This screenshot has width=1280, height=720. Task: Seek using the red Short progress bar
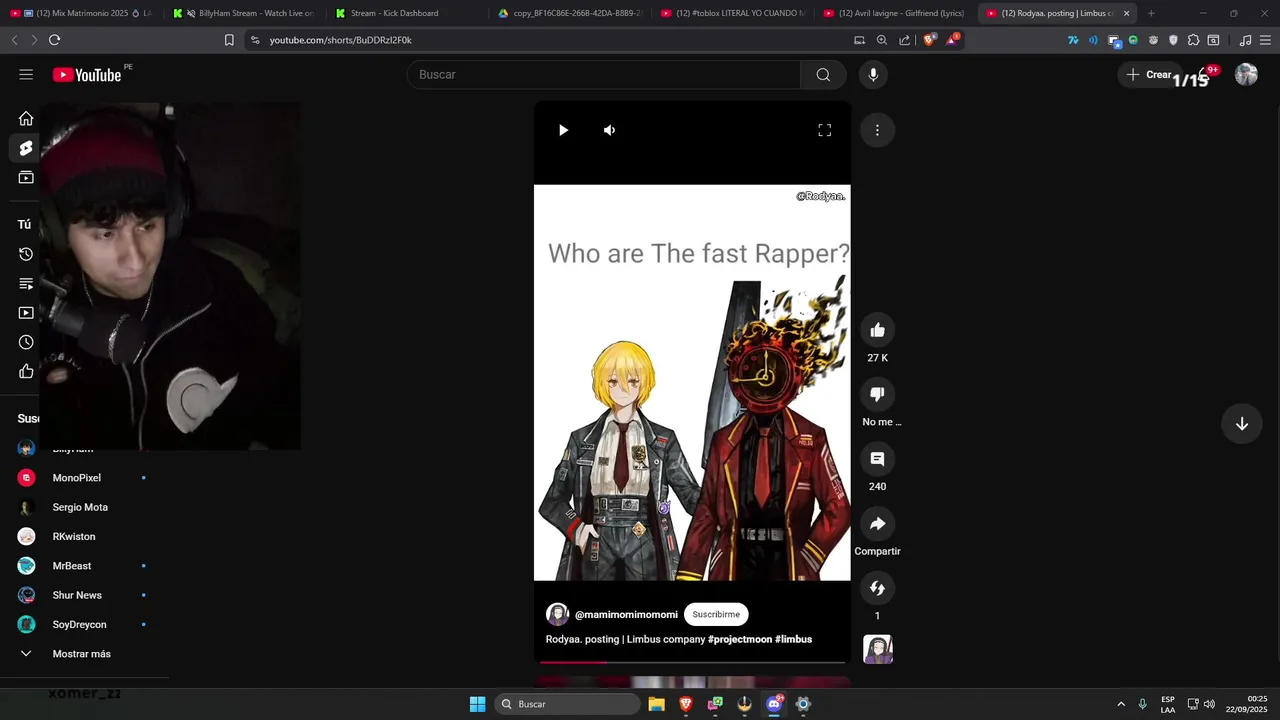pyautogui.click(x=692, y=662)
